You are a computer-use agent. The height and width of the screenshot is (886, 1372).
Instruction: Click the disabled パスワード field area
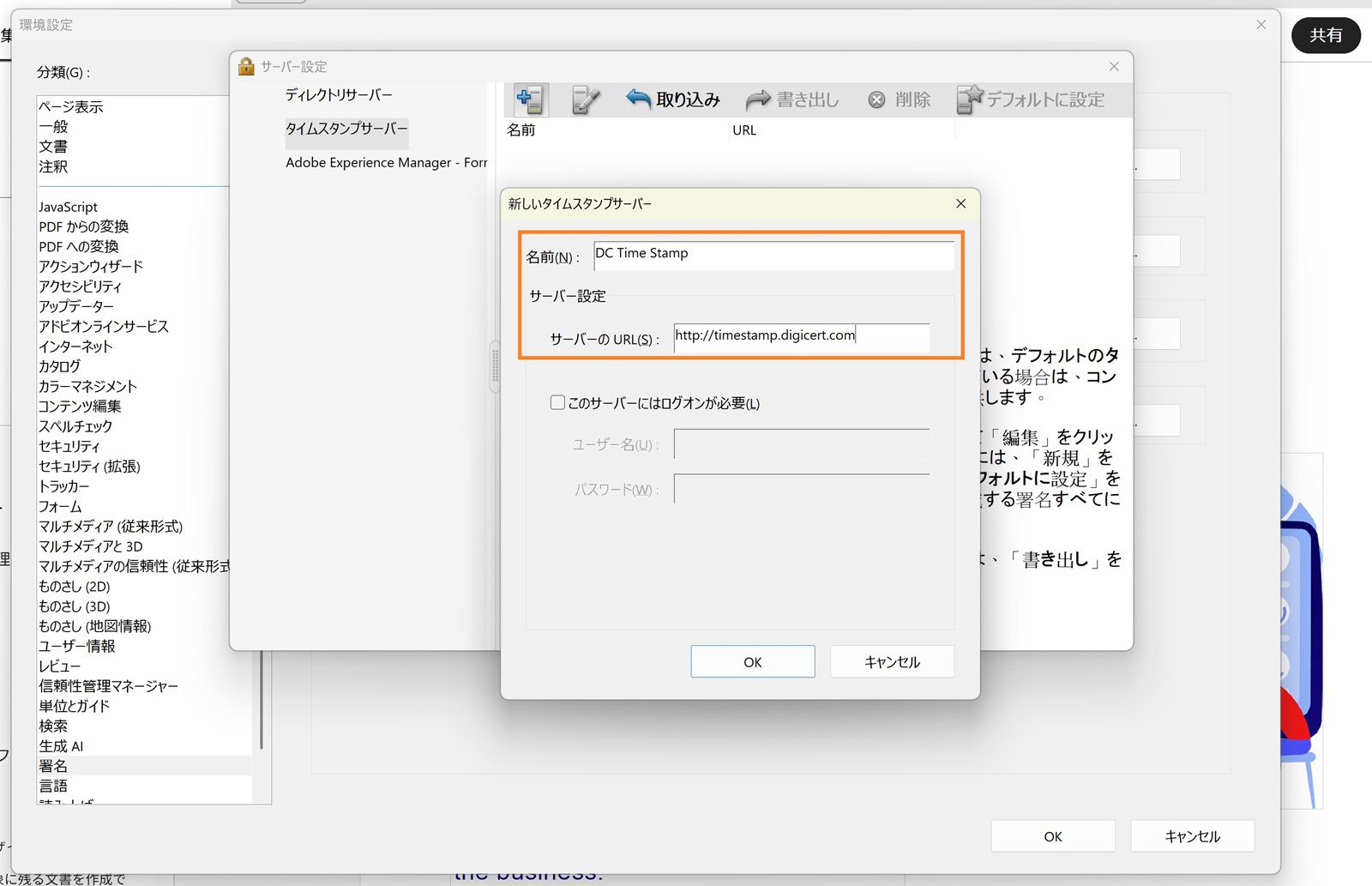coord(801,489)
